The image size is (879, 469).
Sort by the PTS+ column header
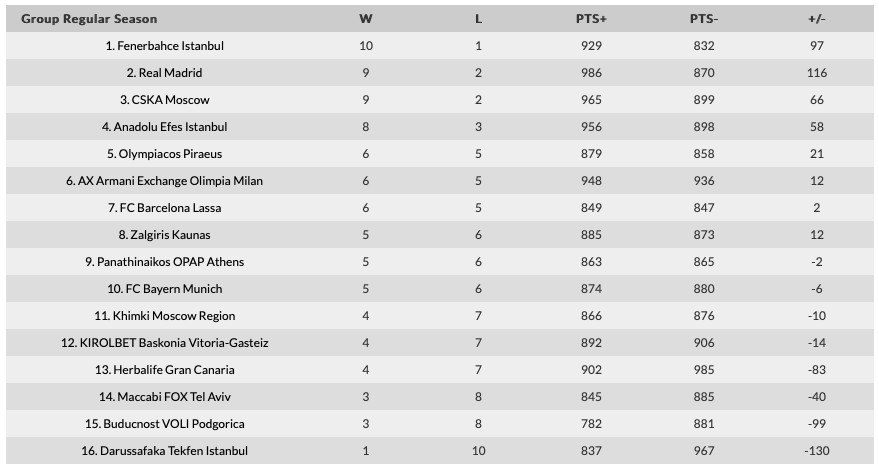point(591,19)
